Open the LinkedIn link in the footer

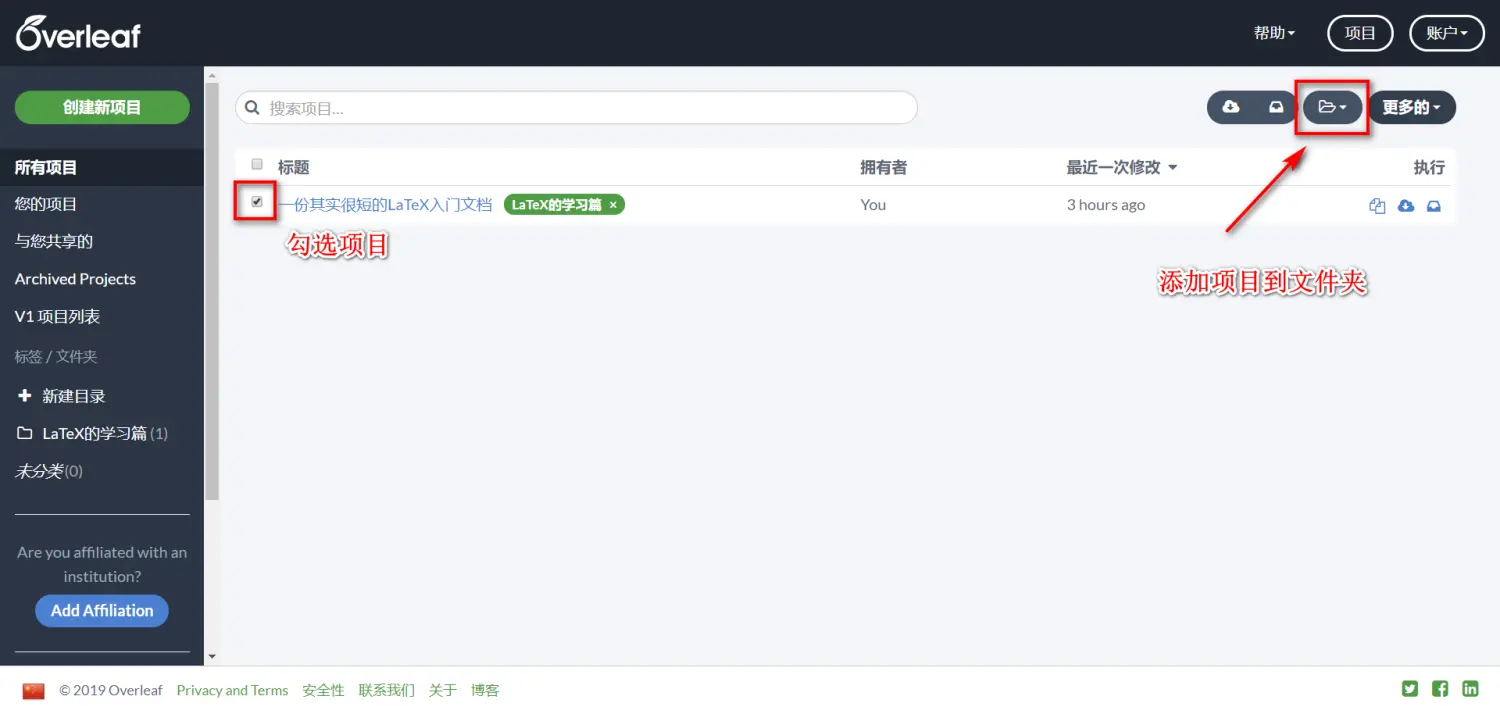[1470, 689]
